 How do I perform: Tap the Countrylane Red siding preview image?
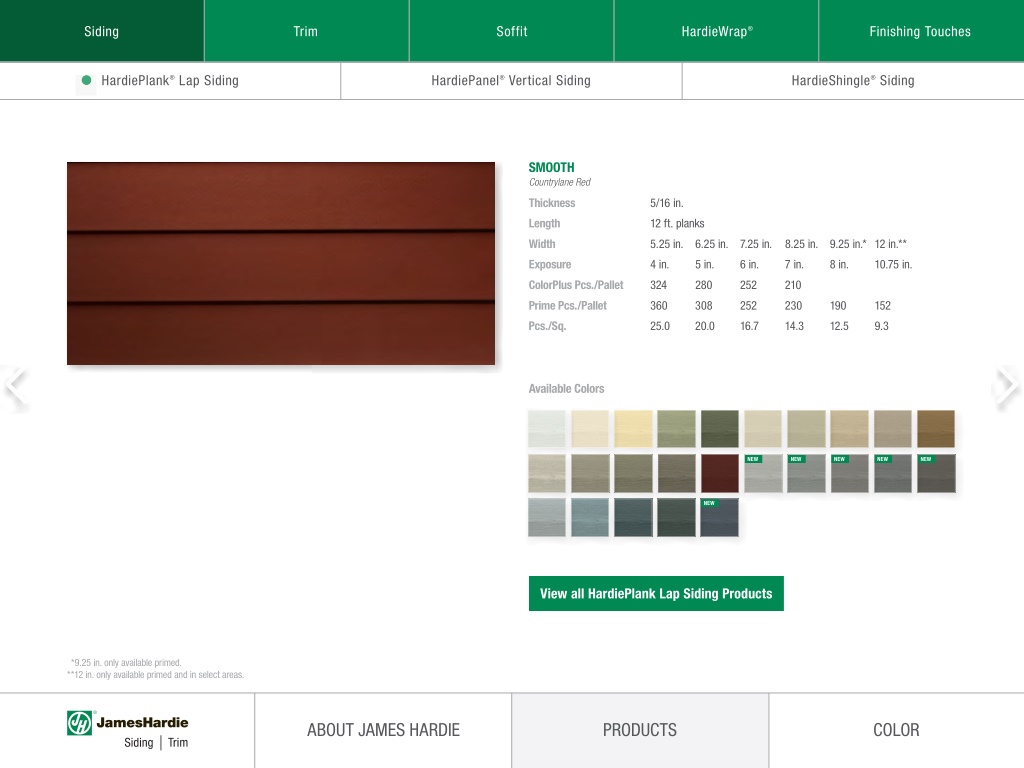pos(281,263)
